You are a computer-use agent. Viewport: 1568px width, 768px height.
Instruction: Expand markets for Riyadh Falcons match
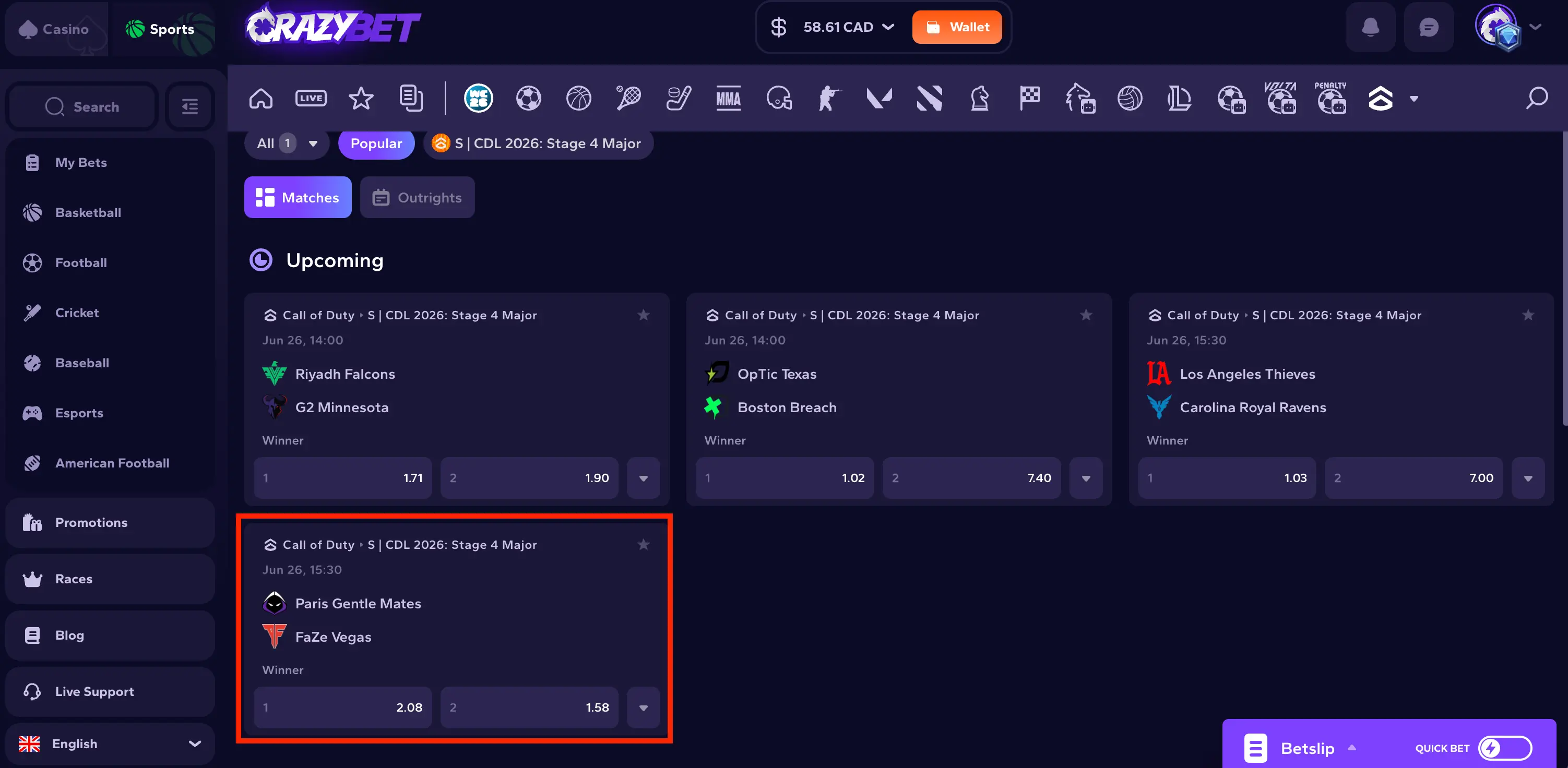click(x=644, y=478)
